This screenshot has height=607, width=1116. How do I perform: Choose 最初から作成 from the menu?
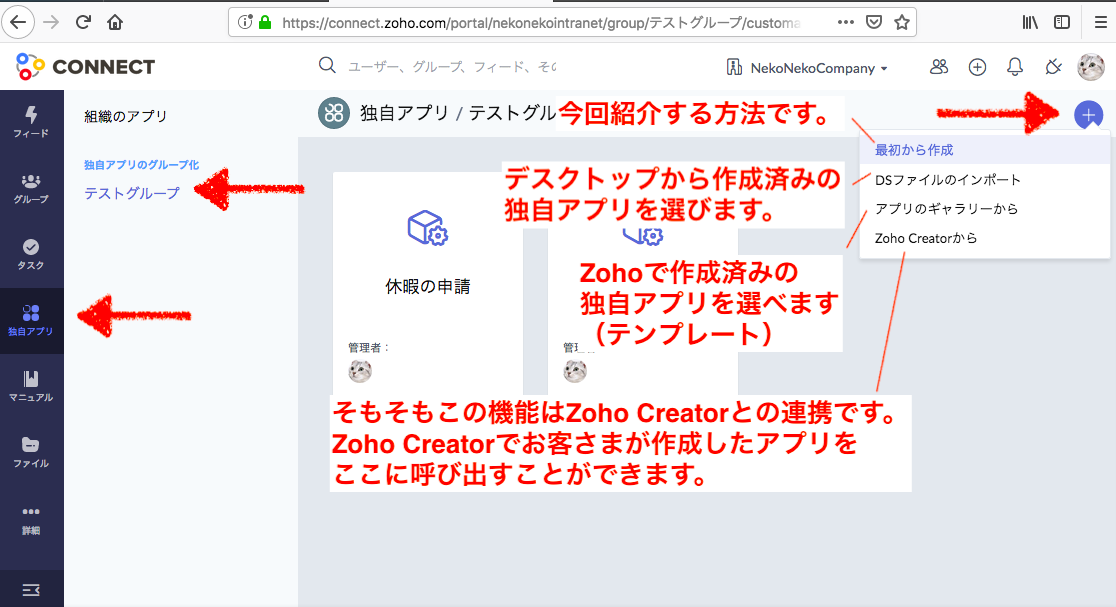pyautogui.click(x=985, y=150)
